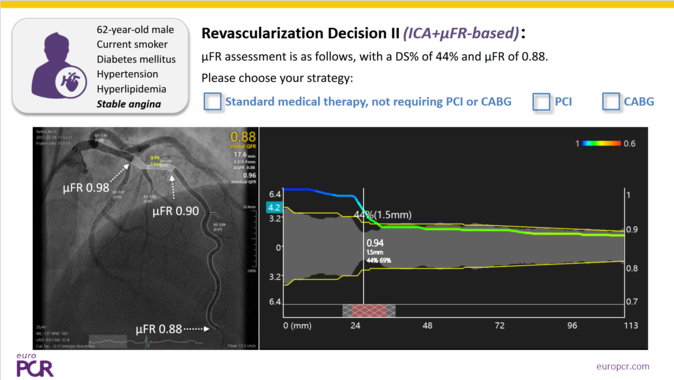The width and height of the screenshot is (674, 380).
Task: Tick the PCI strategy checkbox
Action: [x=541, y=102]
